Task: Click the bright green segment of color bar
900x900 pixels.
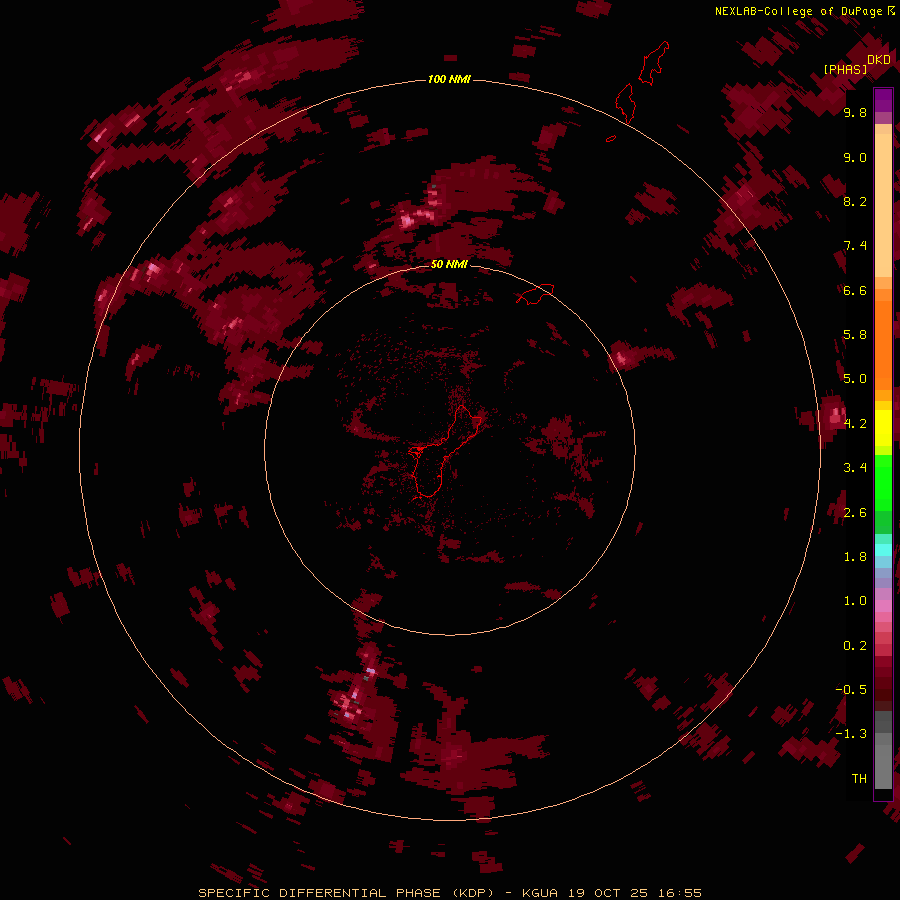Action: click(883, 483)
